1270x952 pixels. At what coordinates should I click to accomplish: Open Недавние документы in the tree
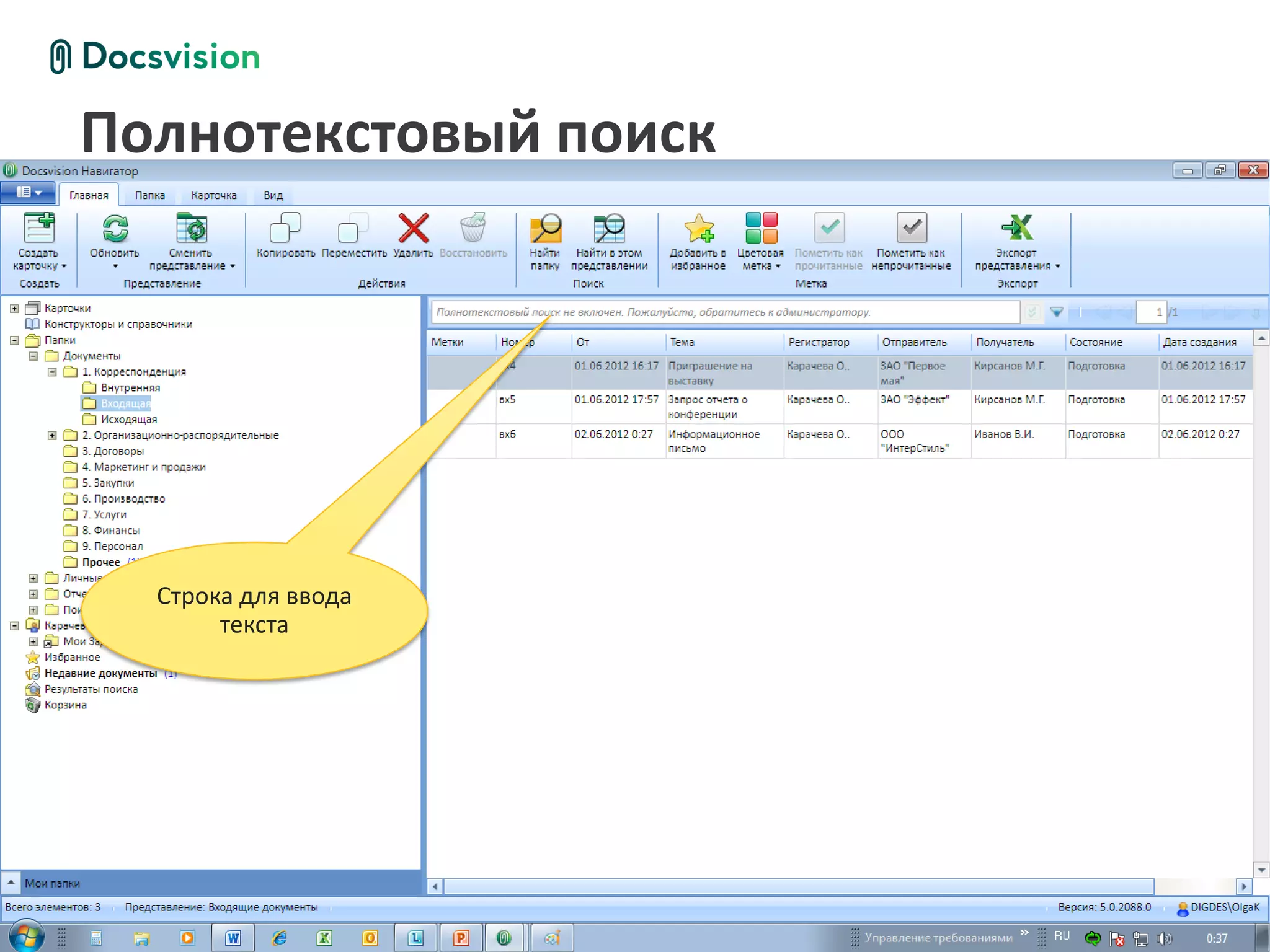(100, 673)
